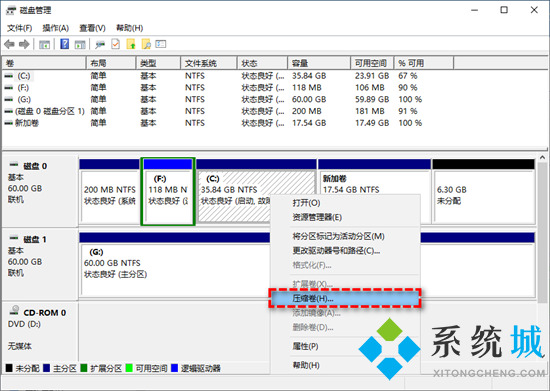Click the scroll-up arrow of the disk graphic pane
The height and width of the screenshot is (391, 550).
click(542, 158)
